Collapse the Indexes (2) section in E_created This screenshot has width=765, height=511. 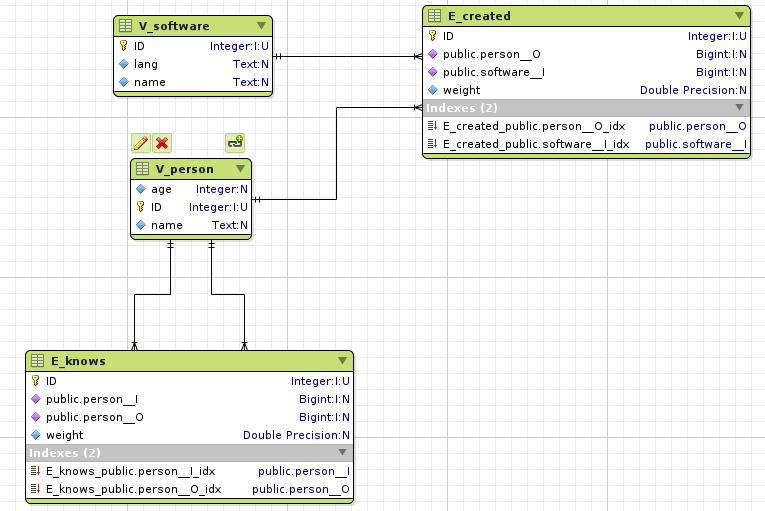[x=739, y=107]
